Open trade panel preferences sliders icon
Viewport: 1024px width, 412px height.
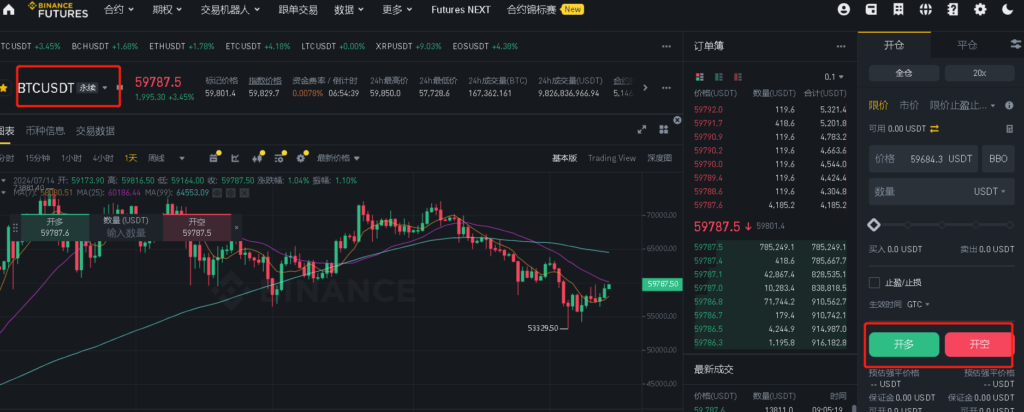coord(1015,44)
